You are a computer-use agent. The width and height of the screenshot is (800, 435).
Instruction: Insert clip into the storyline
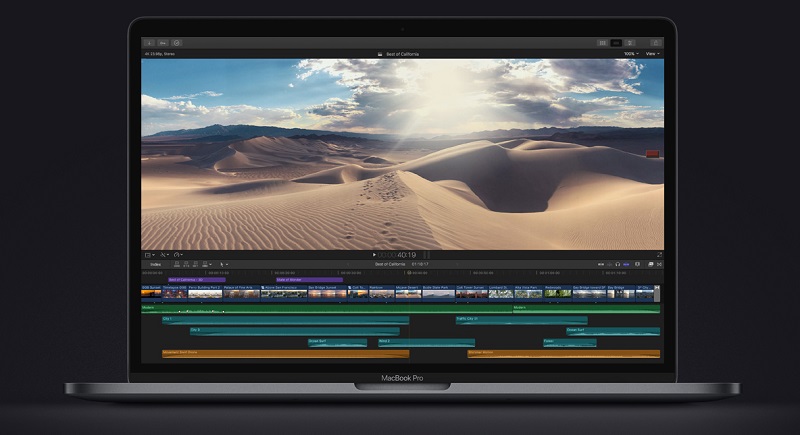[186, 264]
